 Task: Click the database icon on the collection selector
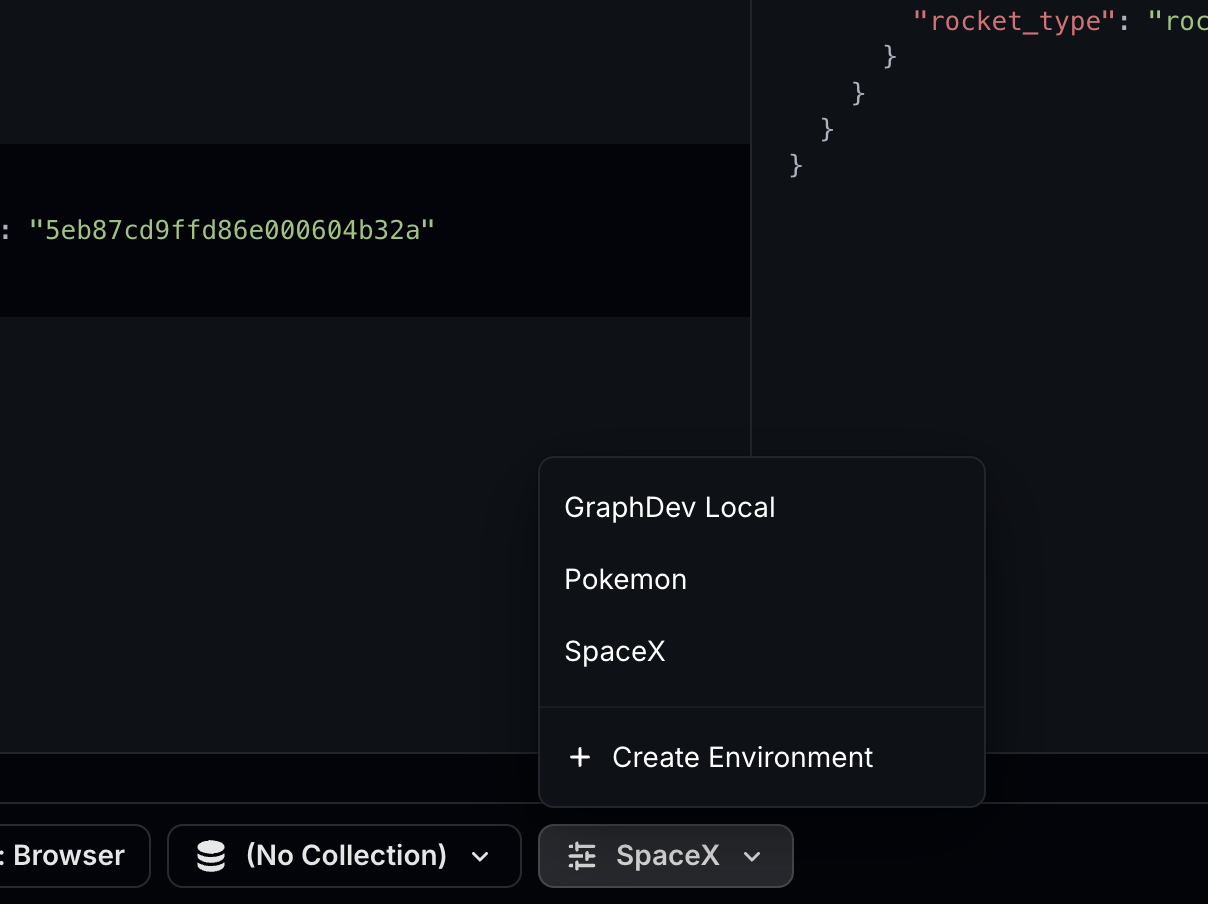pyautogui.click(x=210, y=855)
